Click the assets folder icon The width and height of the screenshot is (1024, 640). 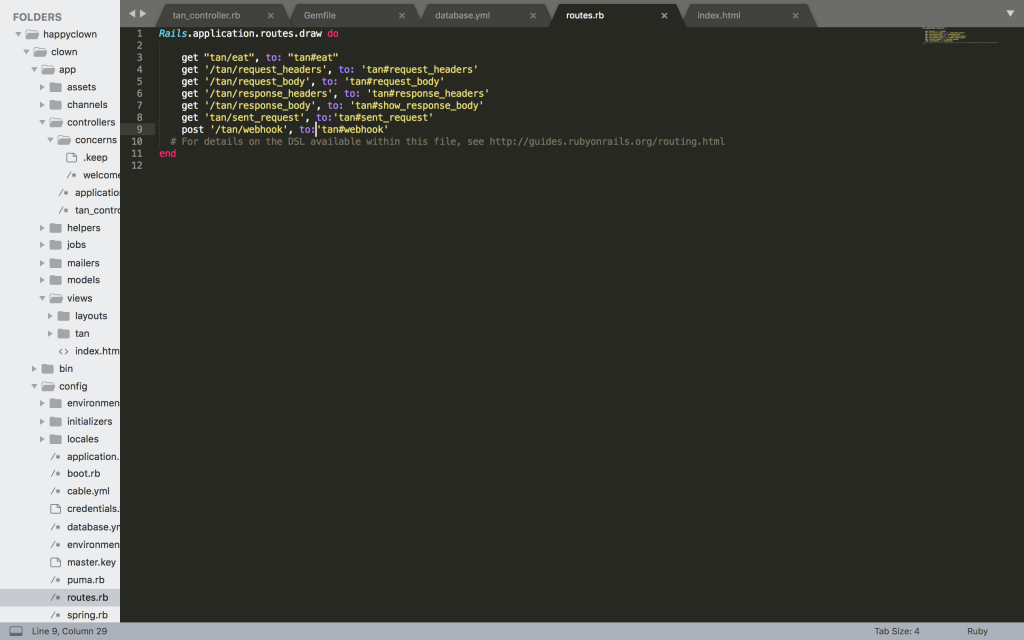pos(56,87)
